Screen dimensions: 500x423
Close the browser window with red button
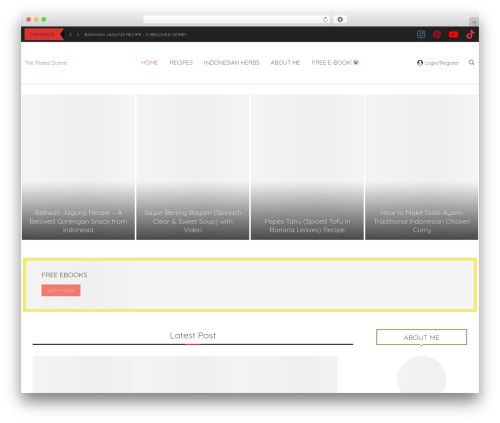point(29,19)
